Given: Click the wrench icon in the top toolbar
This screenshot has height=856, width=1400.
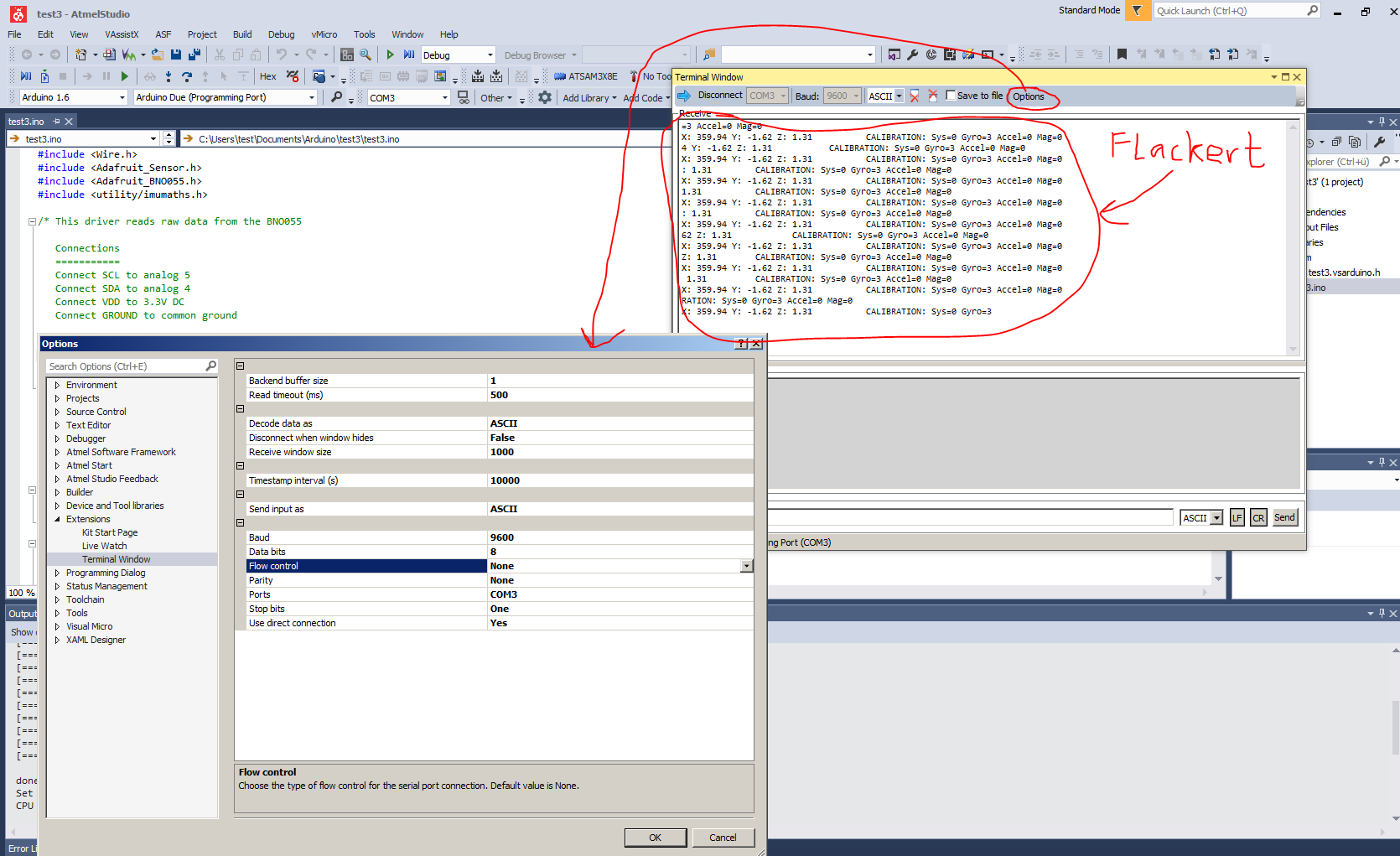Looking at the screenshot, I should point(913,54).
